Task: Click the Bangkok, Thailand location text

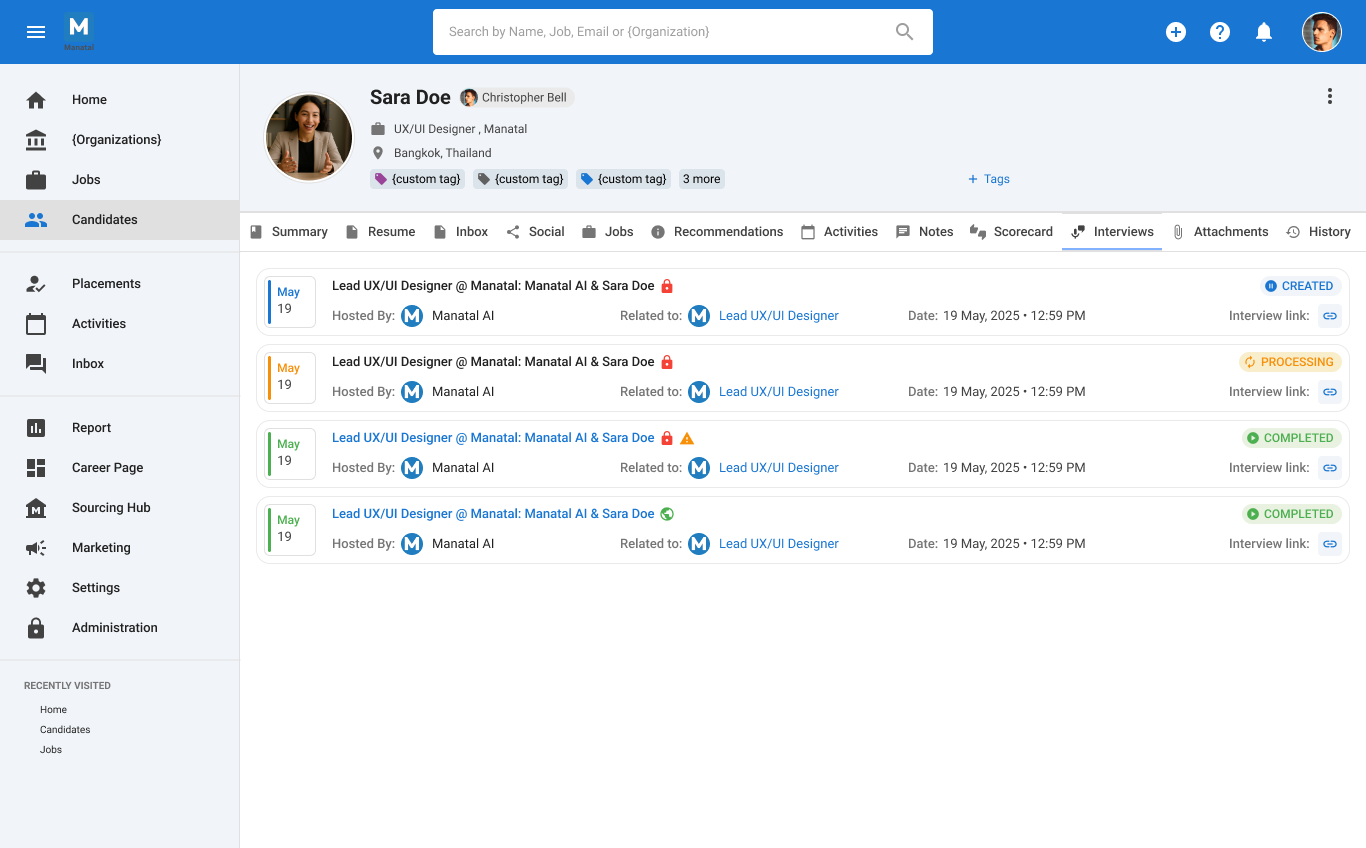Action: [x=443, y=153]
